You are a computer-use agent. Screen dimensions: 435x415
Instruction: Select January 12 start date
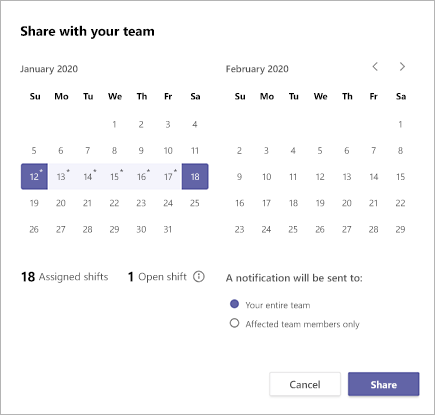click(x=34, y=176)
